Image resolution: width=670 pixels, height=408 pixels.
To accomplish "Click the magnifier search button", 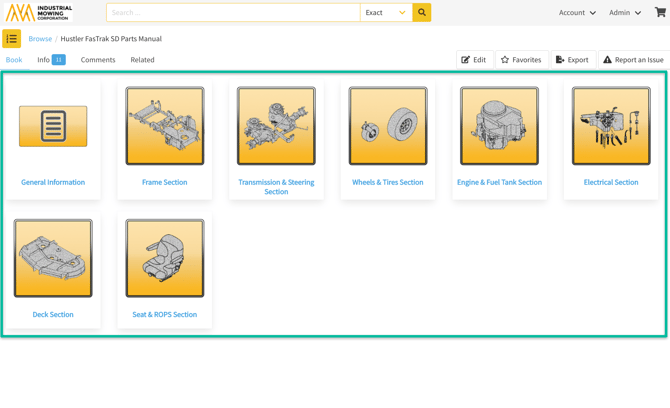I will (x=422, y=13).
